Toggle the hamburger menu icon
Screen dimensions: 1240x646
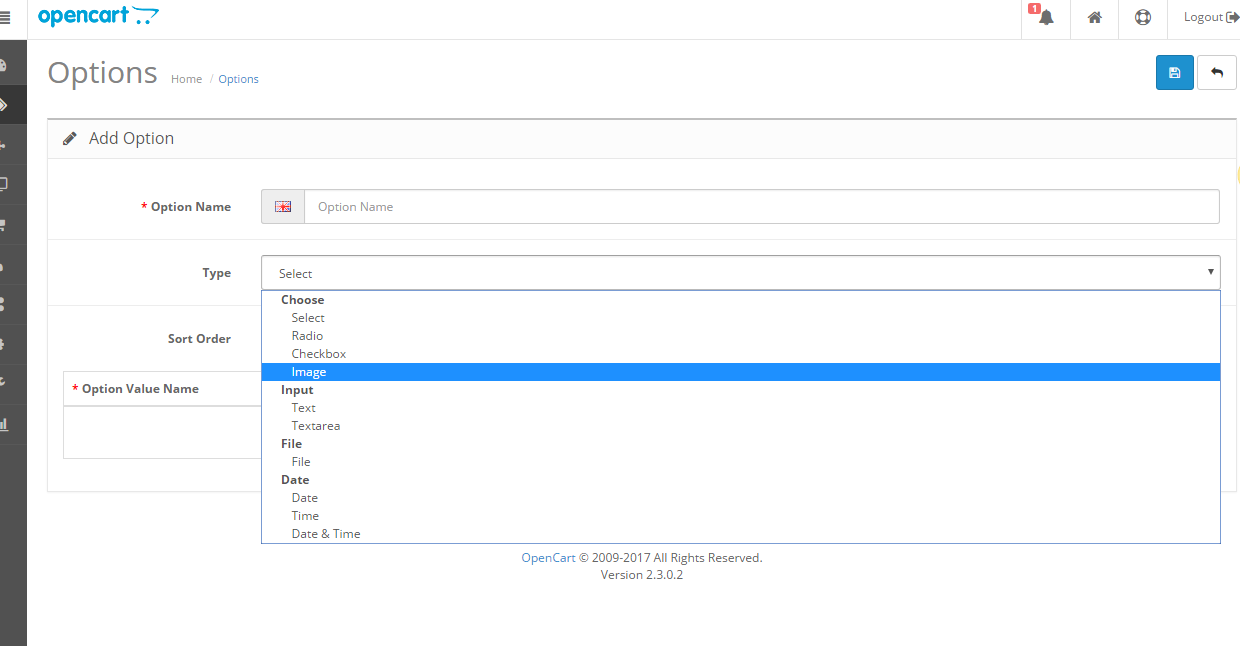point(5,17)
